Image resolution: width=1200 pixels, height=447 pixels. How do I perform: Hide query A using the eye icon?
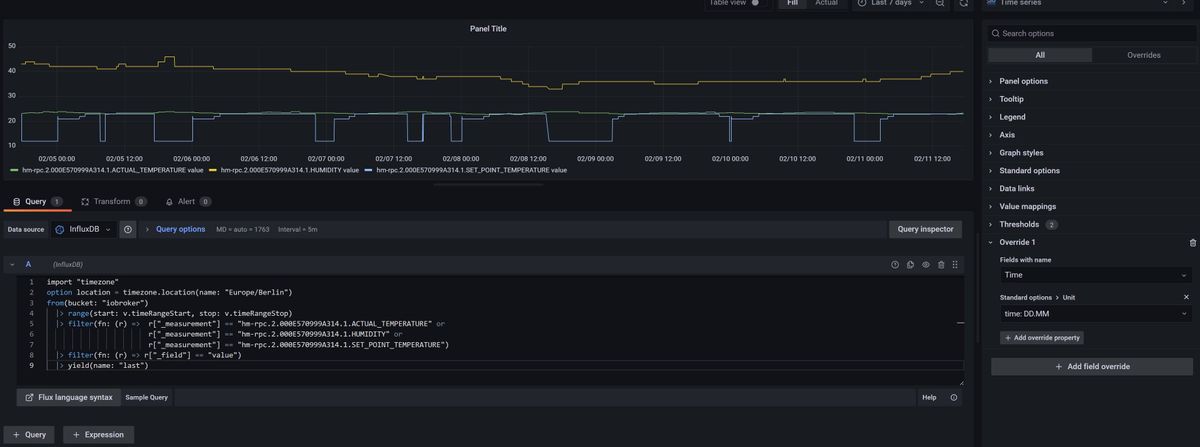pos(926,265)
